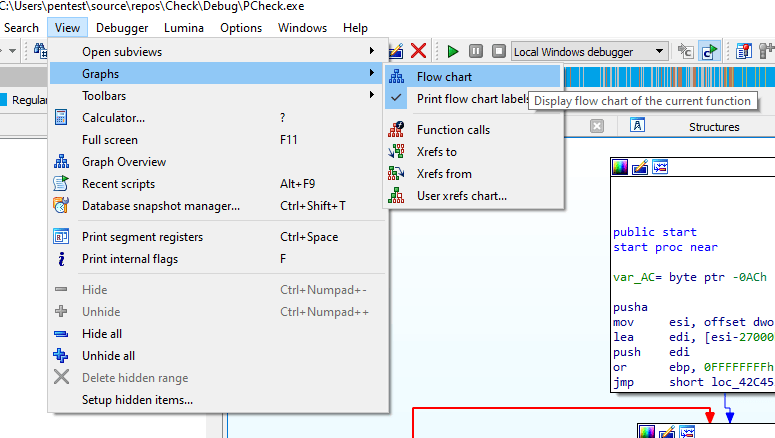Start the debugger with the green play icon
The image size is (775, 438).
[453, 51]
